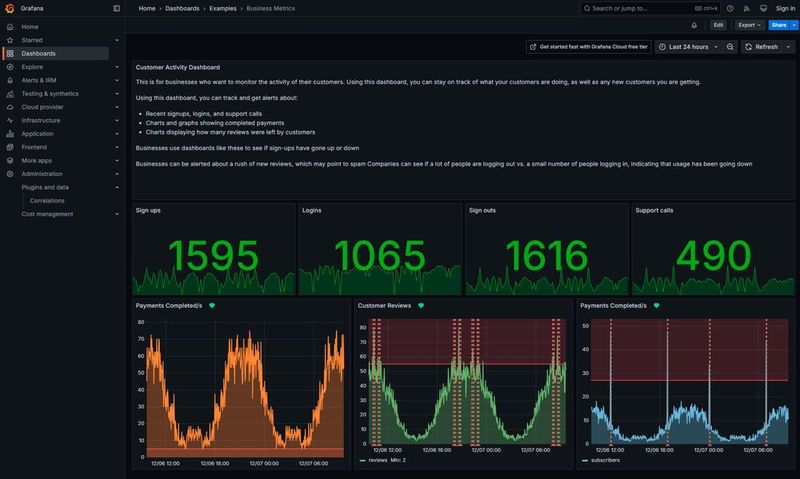Click the Edit dashboard button

(718, 25)
